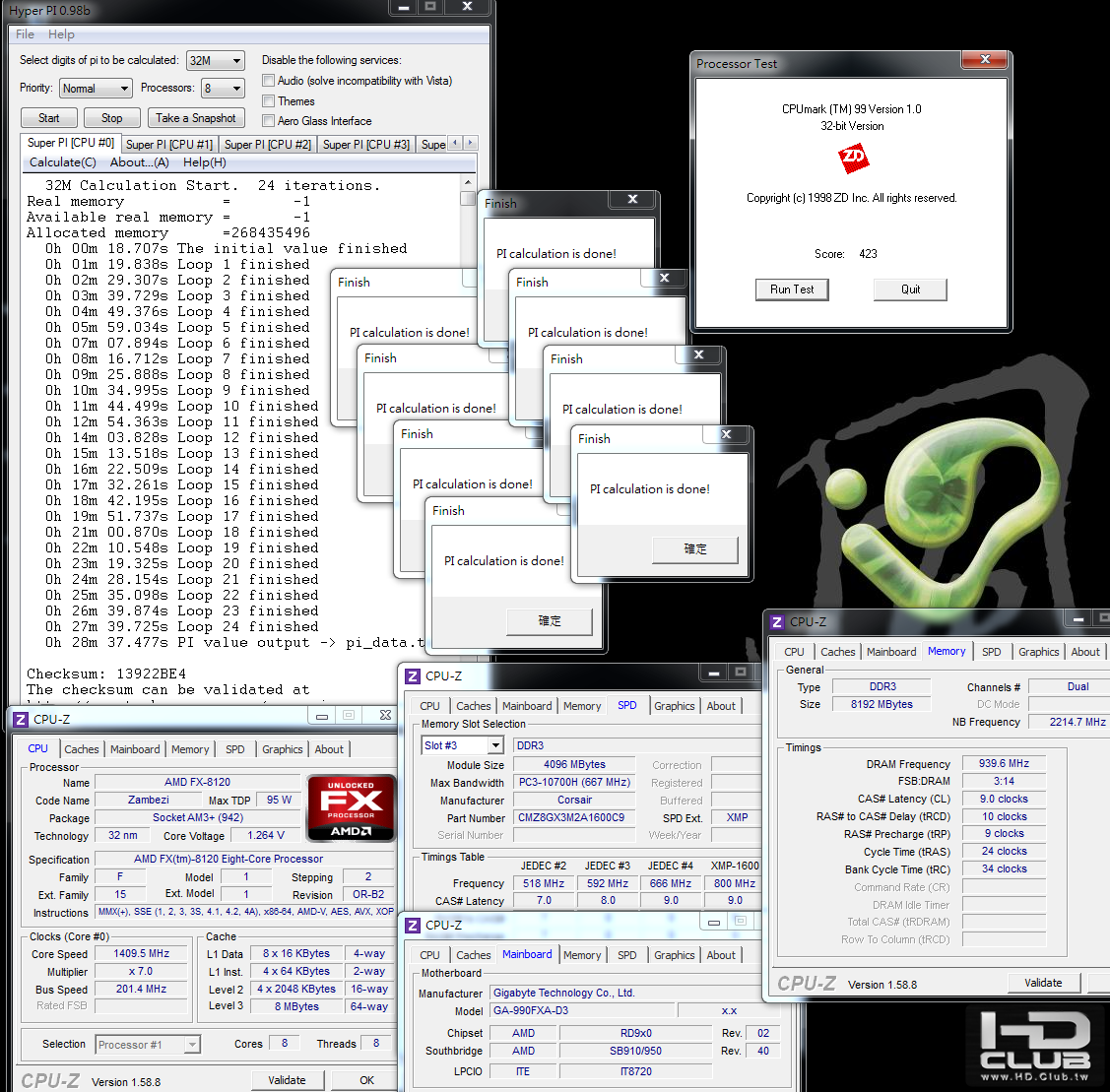Click Validate in CPU-Z Memory window
This screenshot has width=1110, height=1092.
tap(1043, 983)
